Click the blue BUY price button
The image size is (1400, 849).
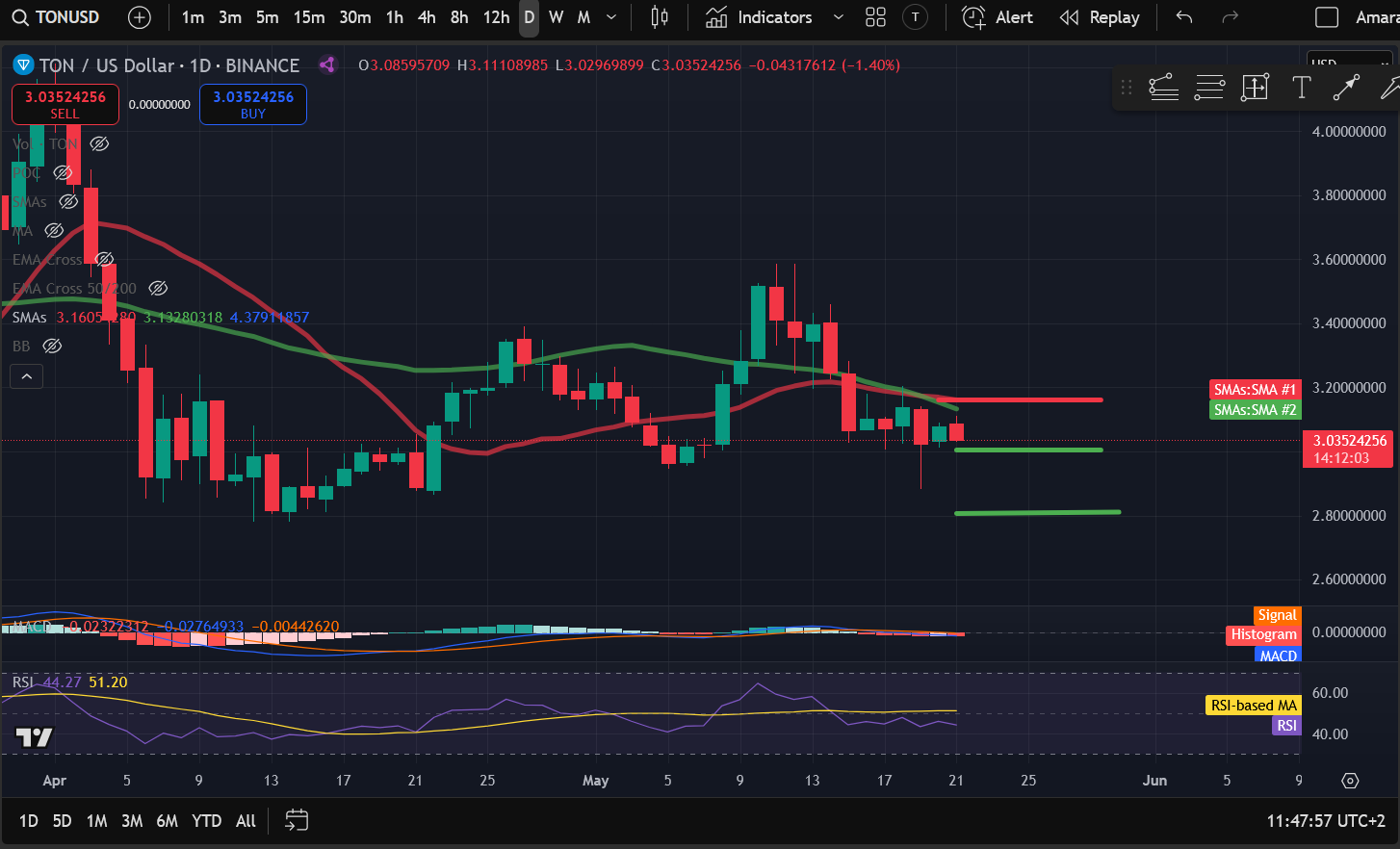point(253,104)
